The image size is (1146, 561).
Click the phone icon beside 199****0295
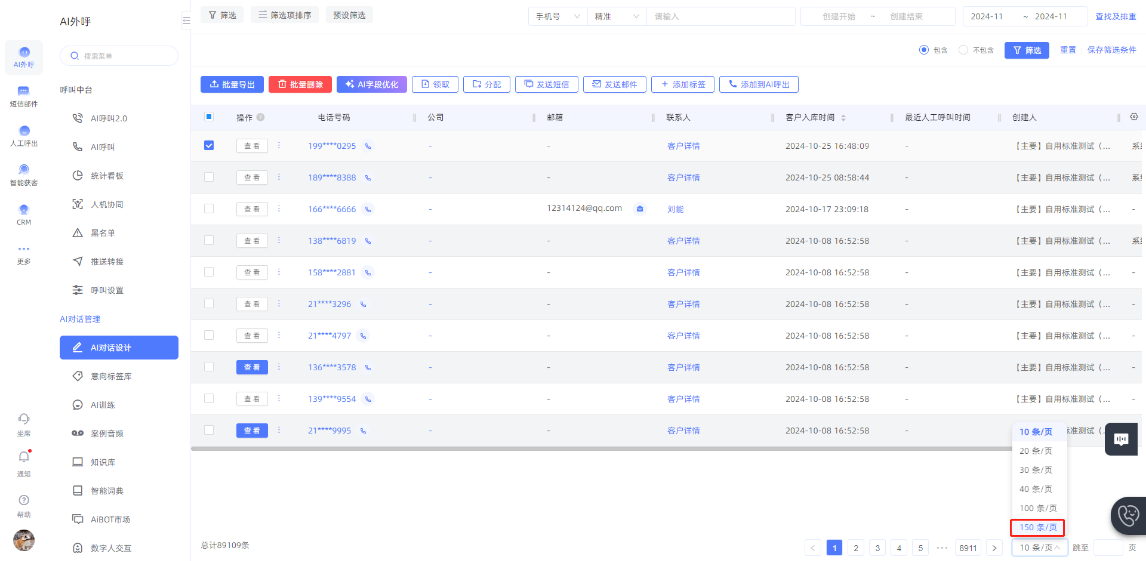click(x=368, y=145)
